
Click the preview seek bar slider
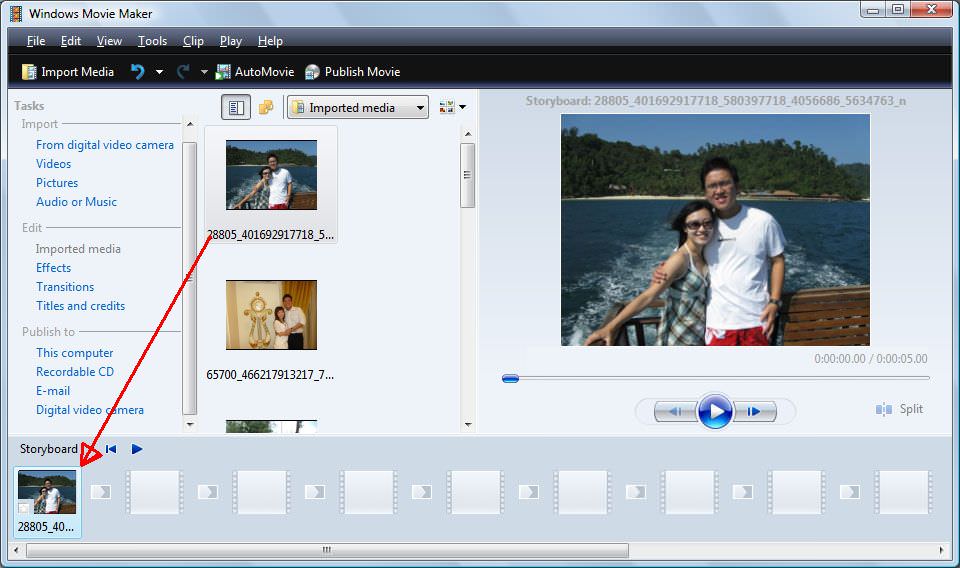point(511,378)
